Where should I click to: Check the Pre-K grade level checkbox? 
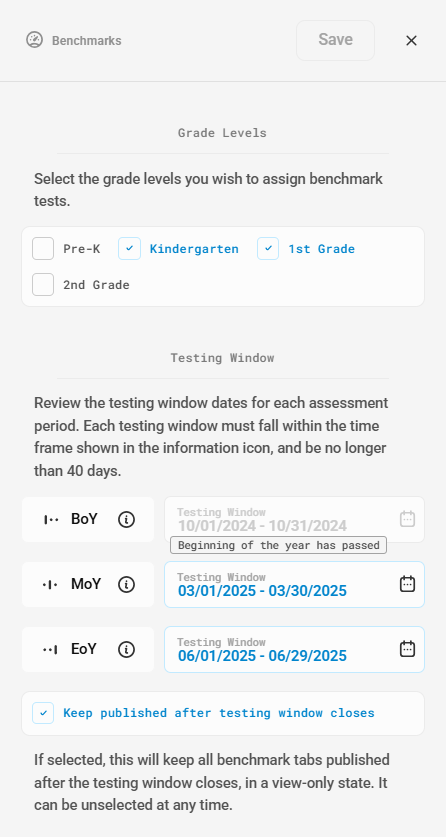(x=43, y=249)
